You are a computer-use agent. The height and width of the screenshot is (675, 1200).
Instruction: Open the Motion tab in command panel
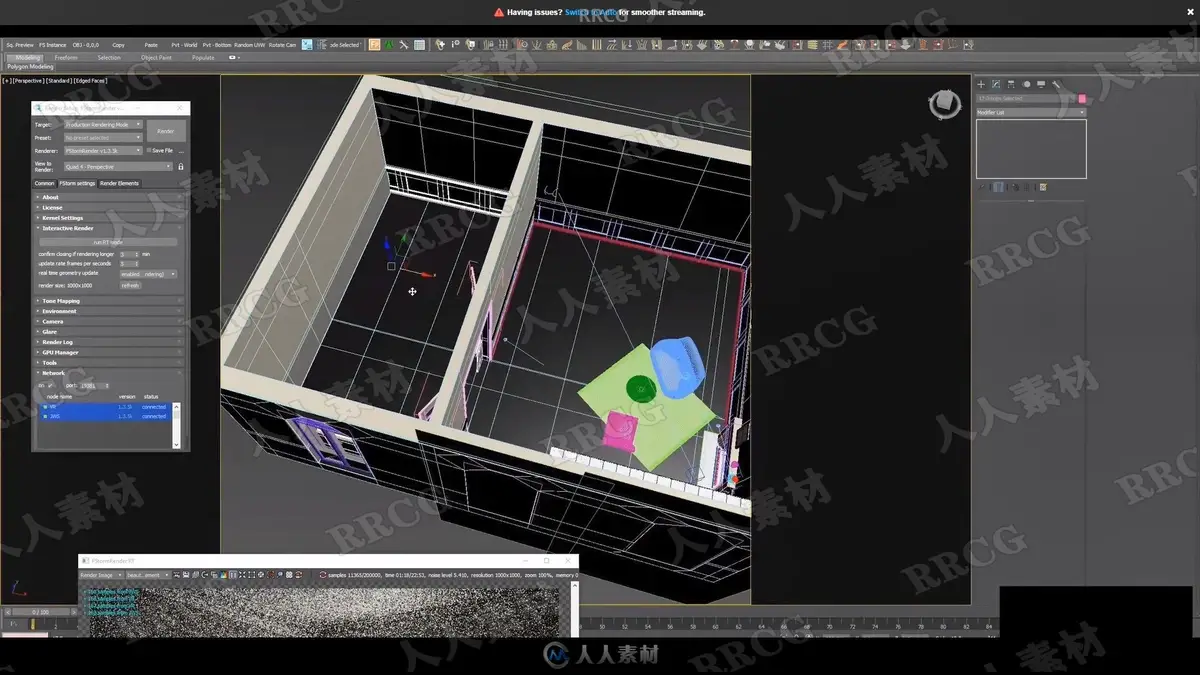[x=1026, y=84]
